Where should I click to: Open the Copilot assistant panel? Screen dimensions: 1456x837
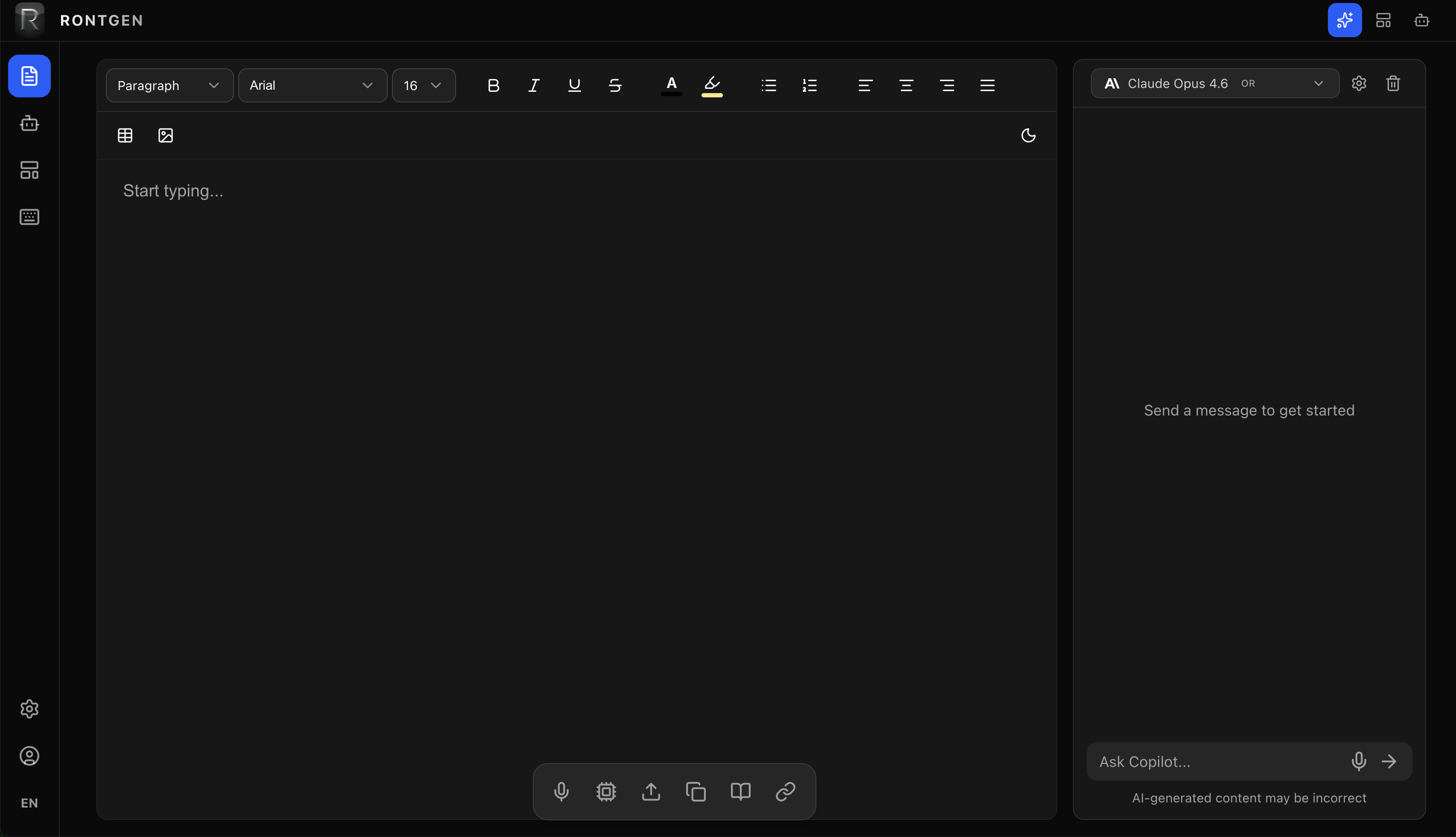(1344, 20)
